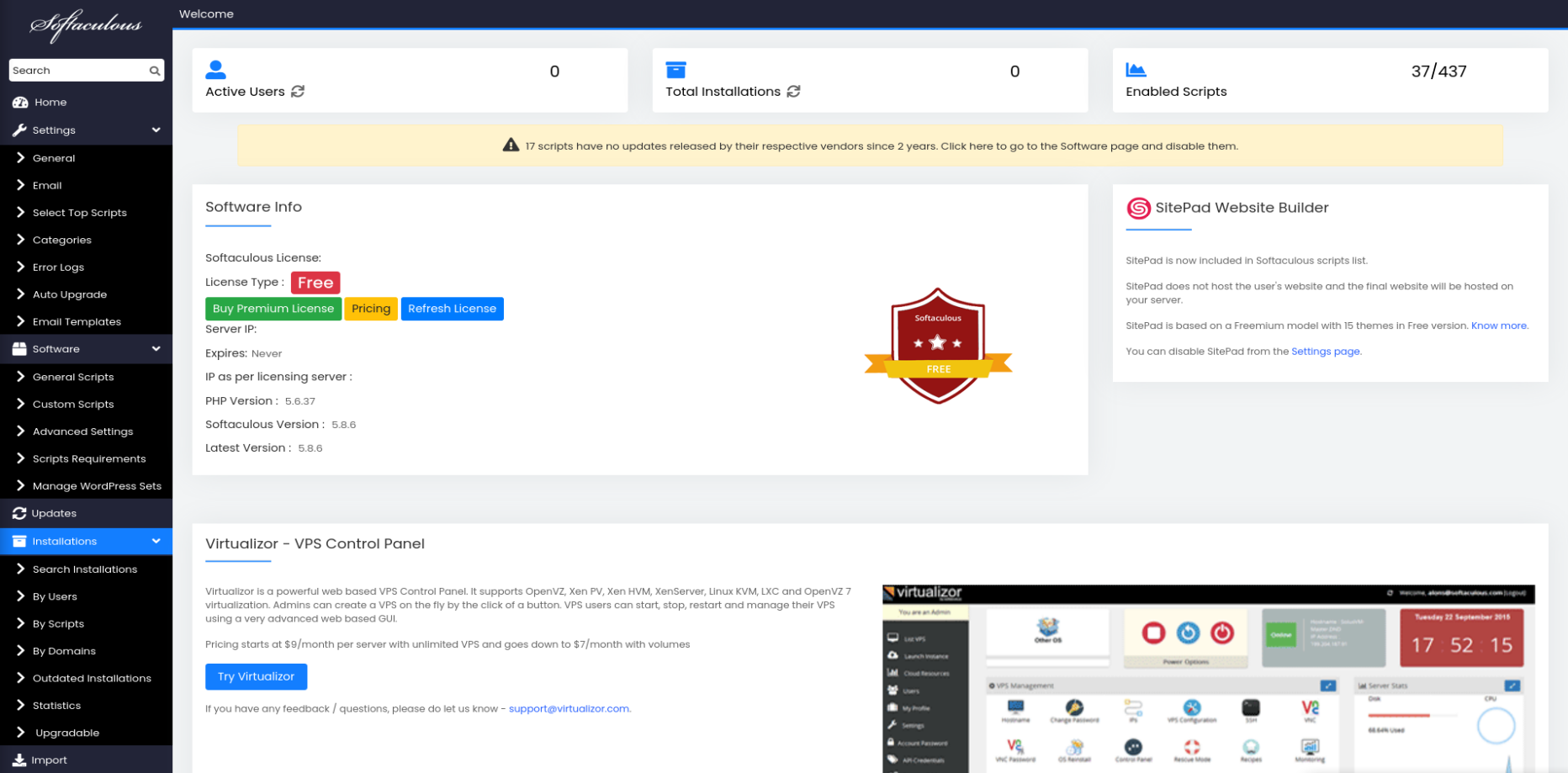
Task: Click the Installations icon in sidebar
Action: point(19,541)
